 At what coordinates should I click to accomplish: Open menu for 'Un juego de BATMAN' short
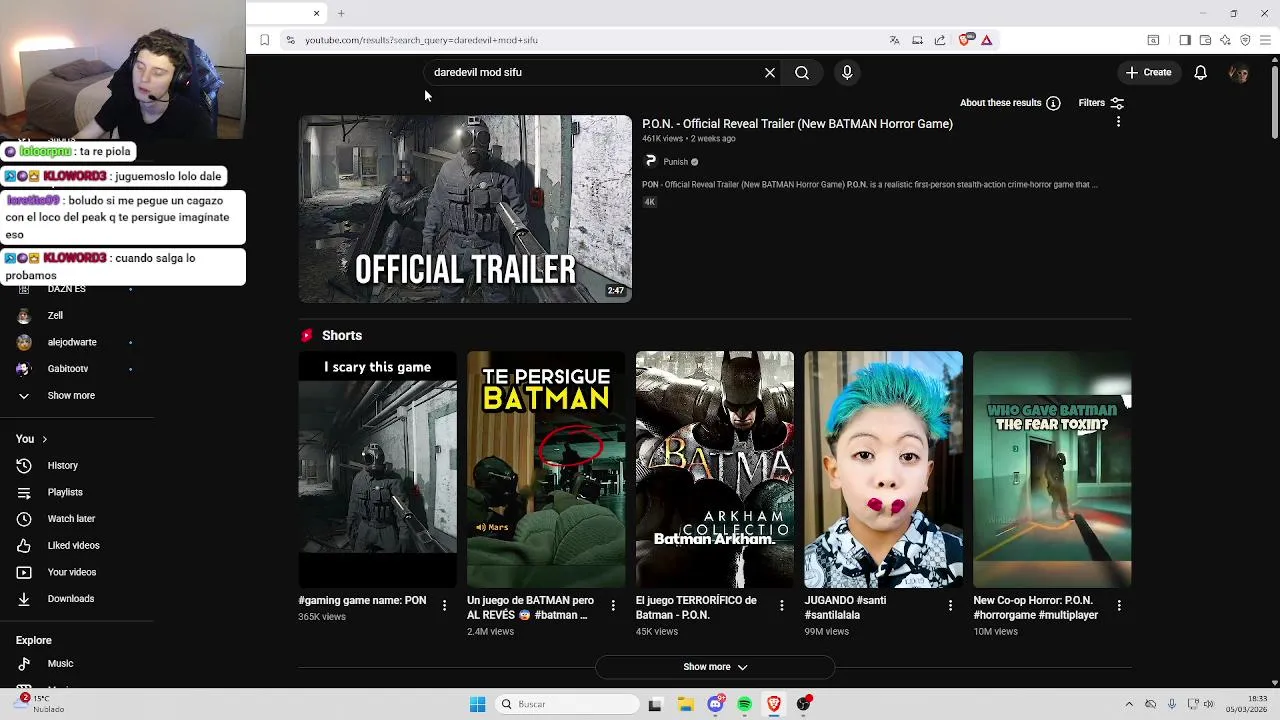coord(613,605)
